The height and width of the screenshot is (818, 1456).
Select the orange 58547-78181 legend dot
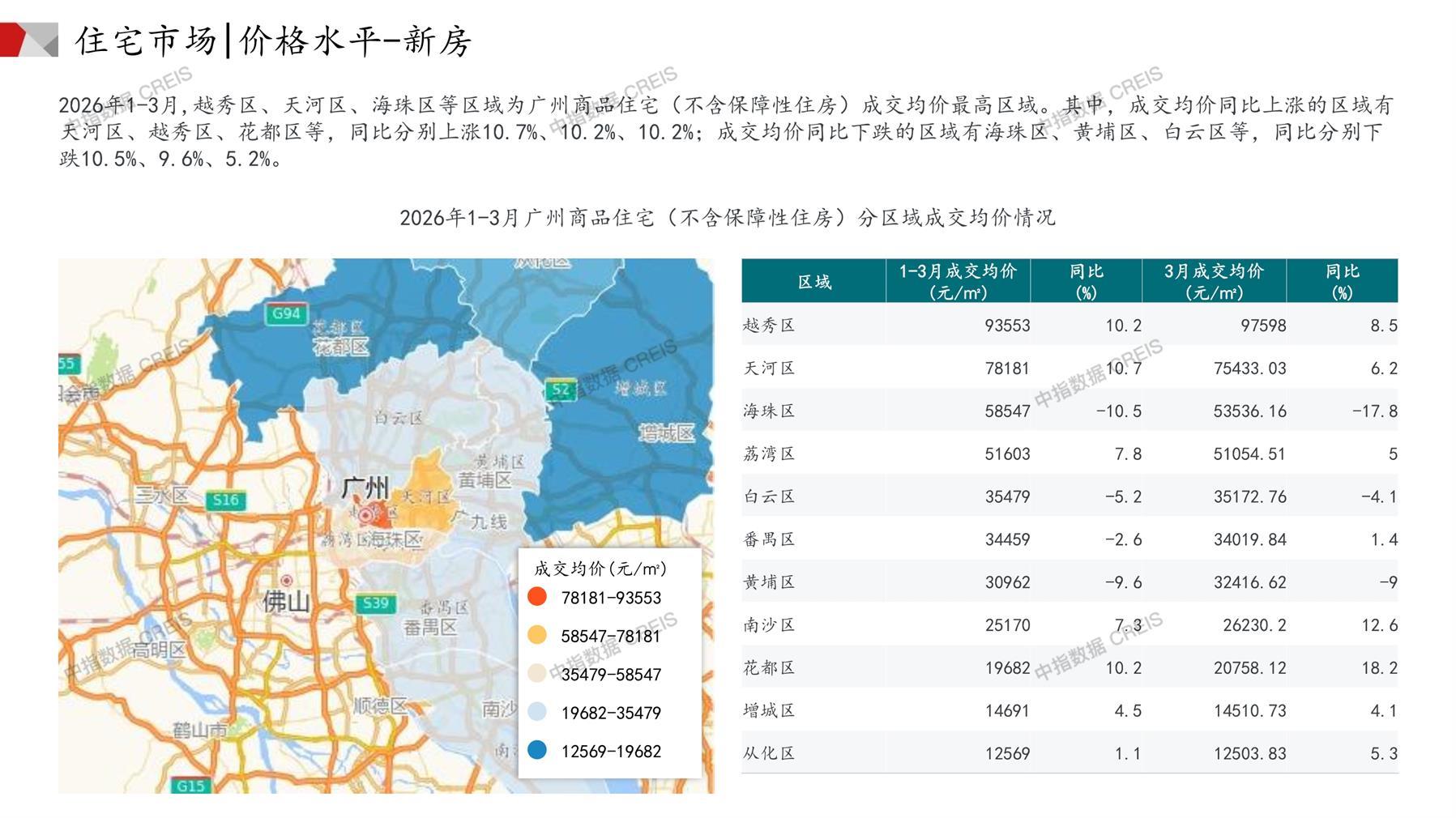click(x=537, y=635)
